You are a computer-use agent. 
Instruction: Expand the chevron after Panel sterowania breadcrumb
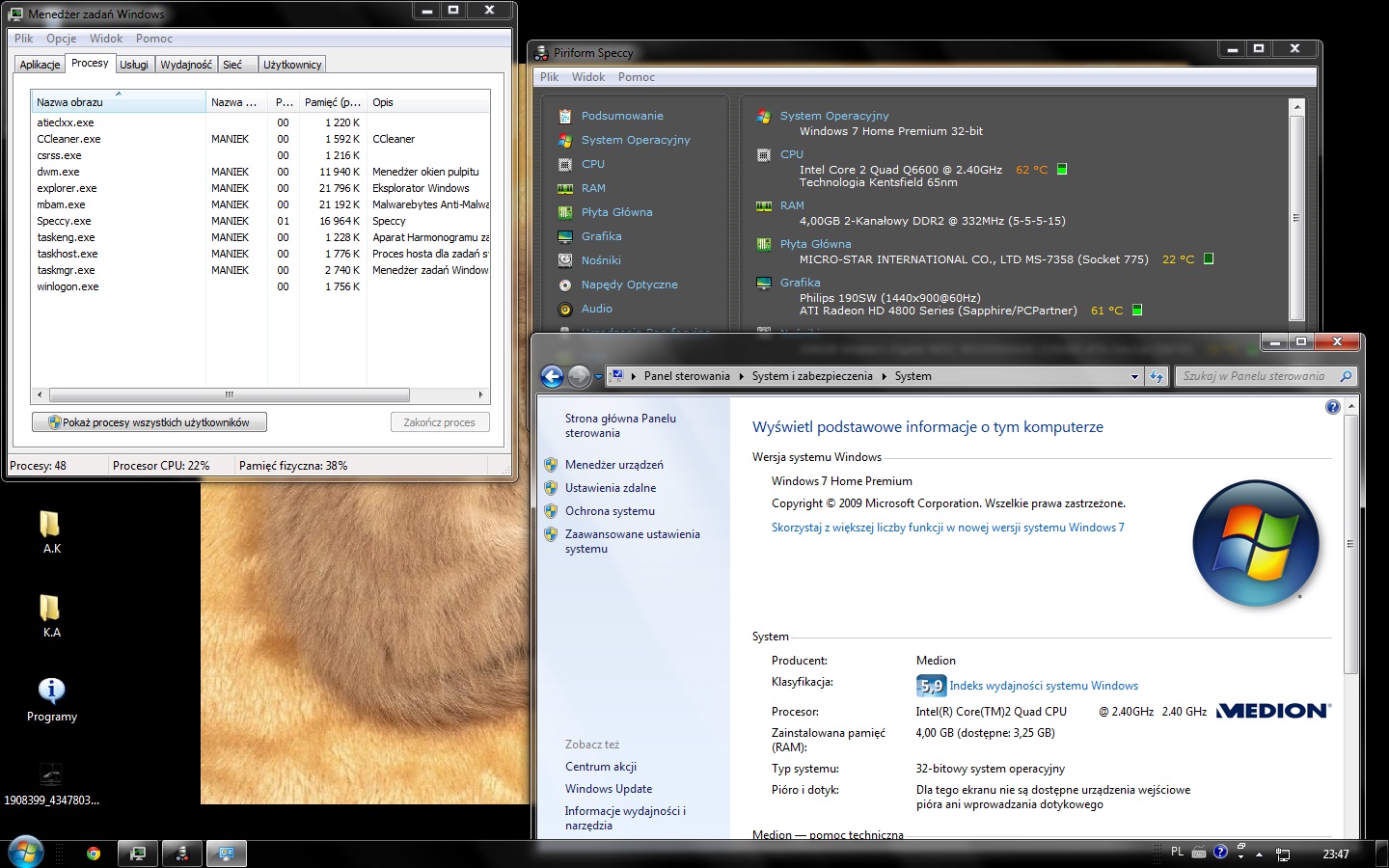pyautogui.click(x=741, y=376)
